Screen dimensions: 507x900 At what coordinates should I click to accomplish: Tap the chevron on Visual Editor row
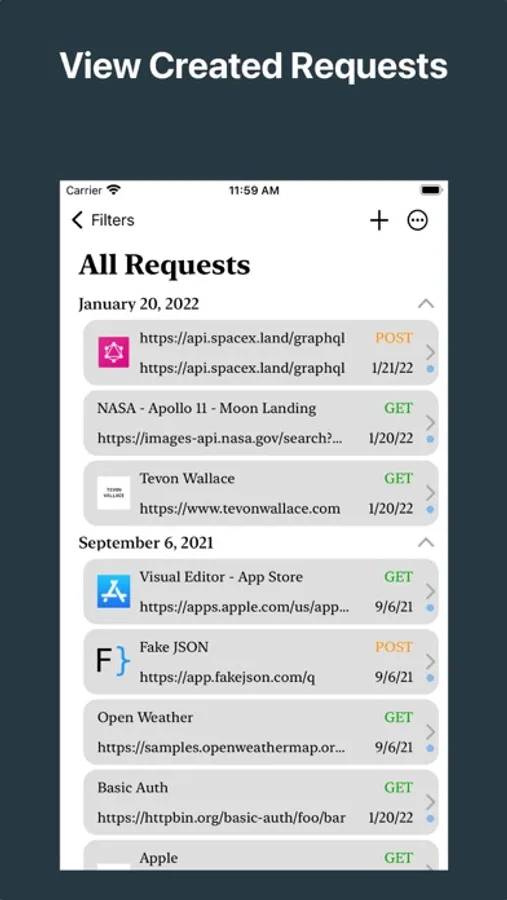click(x=430, y=591)
